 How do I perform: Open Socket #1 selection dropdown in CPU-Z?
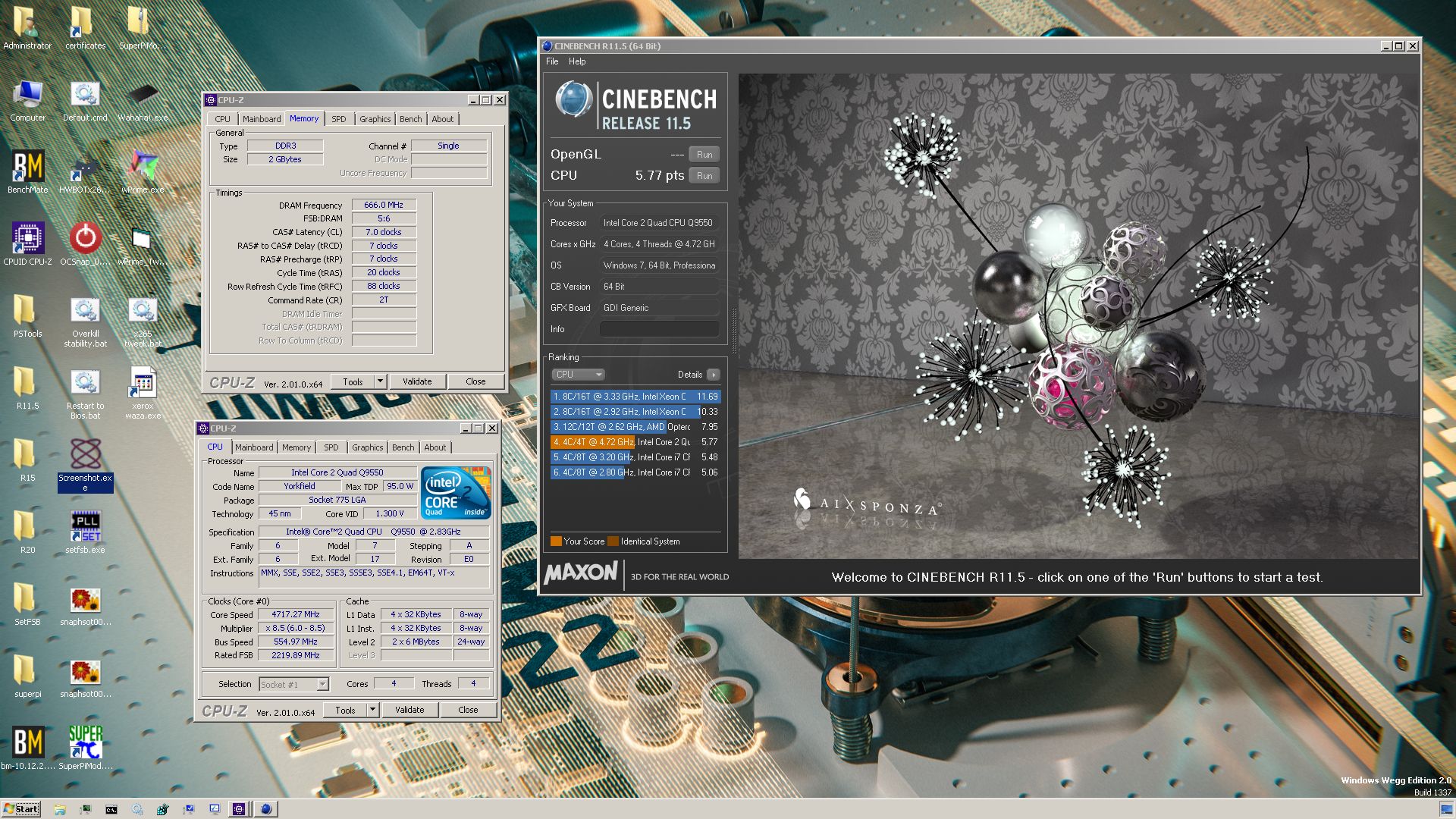(293, 684)
